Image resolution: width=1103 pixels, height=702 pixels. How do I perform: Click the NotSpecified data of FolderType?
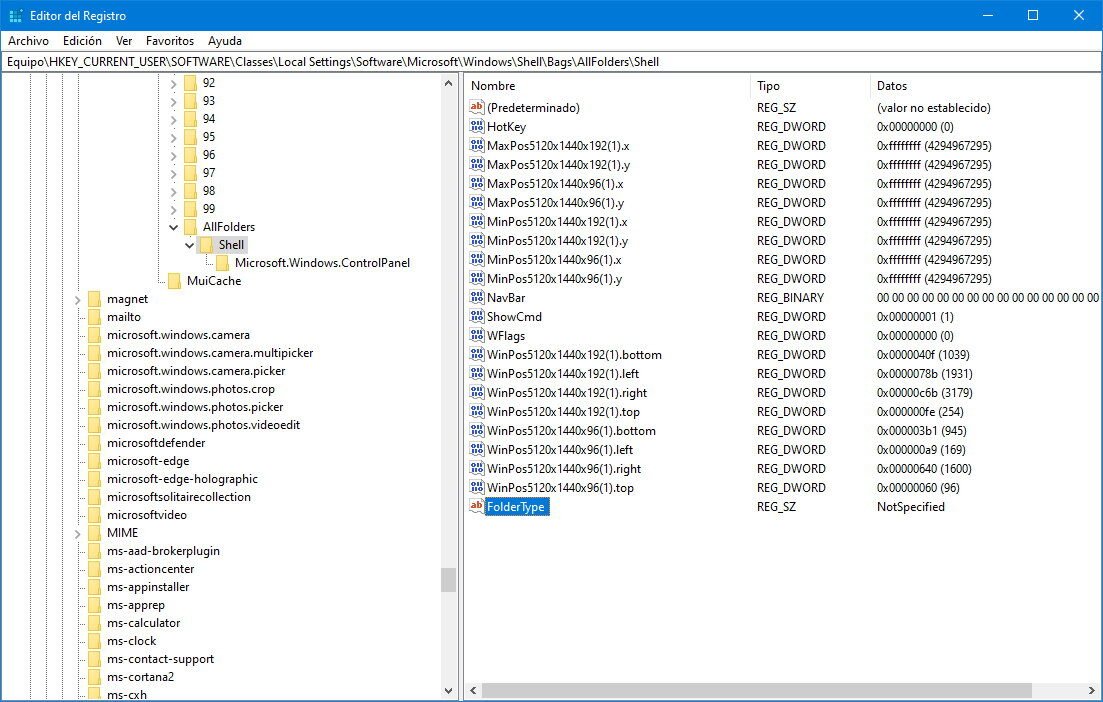[910, 506]
